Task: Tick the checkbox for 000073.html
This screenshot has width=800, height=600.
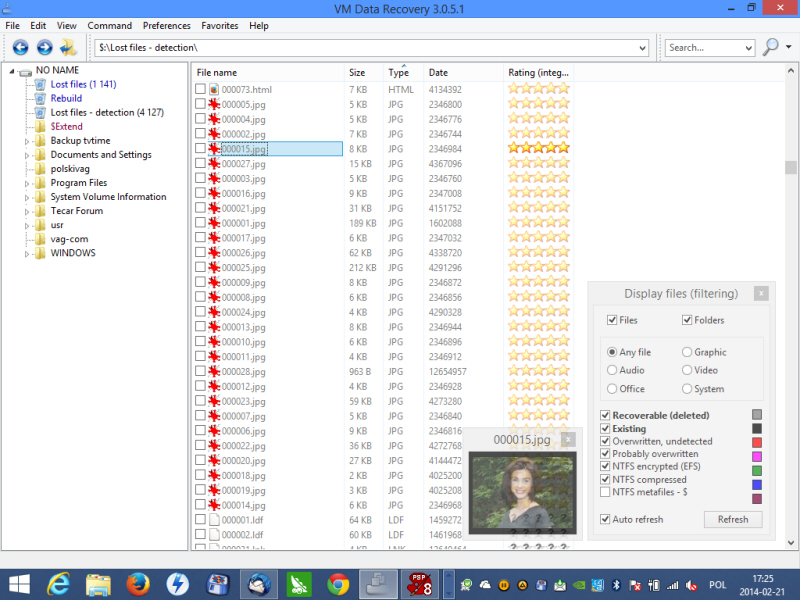Action: pos(201,89)
